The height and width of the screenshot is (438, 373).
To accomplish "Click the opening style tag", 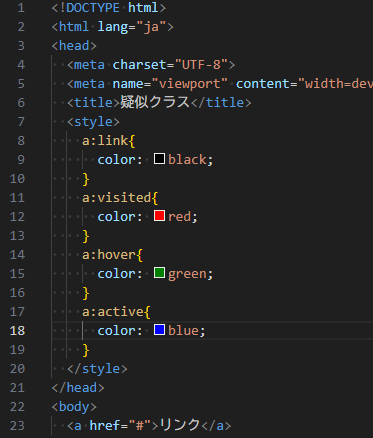I will [x=93, y=122].
